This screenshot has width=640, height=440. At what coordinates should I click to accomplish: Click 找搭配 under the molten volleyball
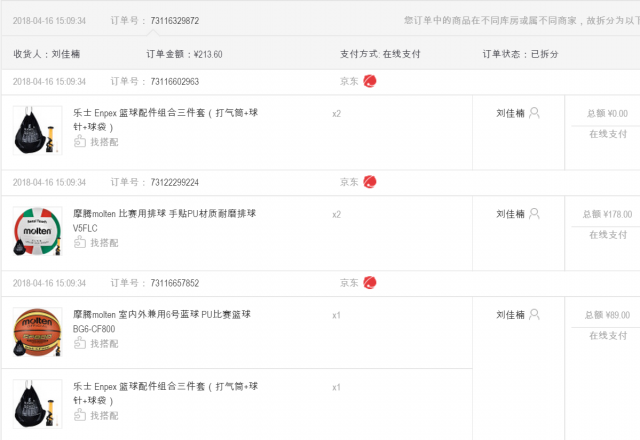pos(104,242)
